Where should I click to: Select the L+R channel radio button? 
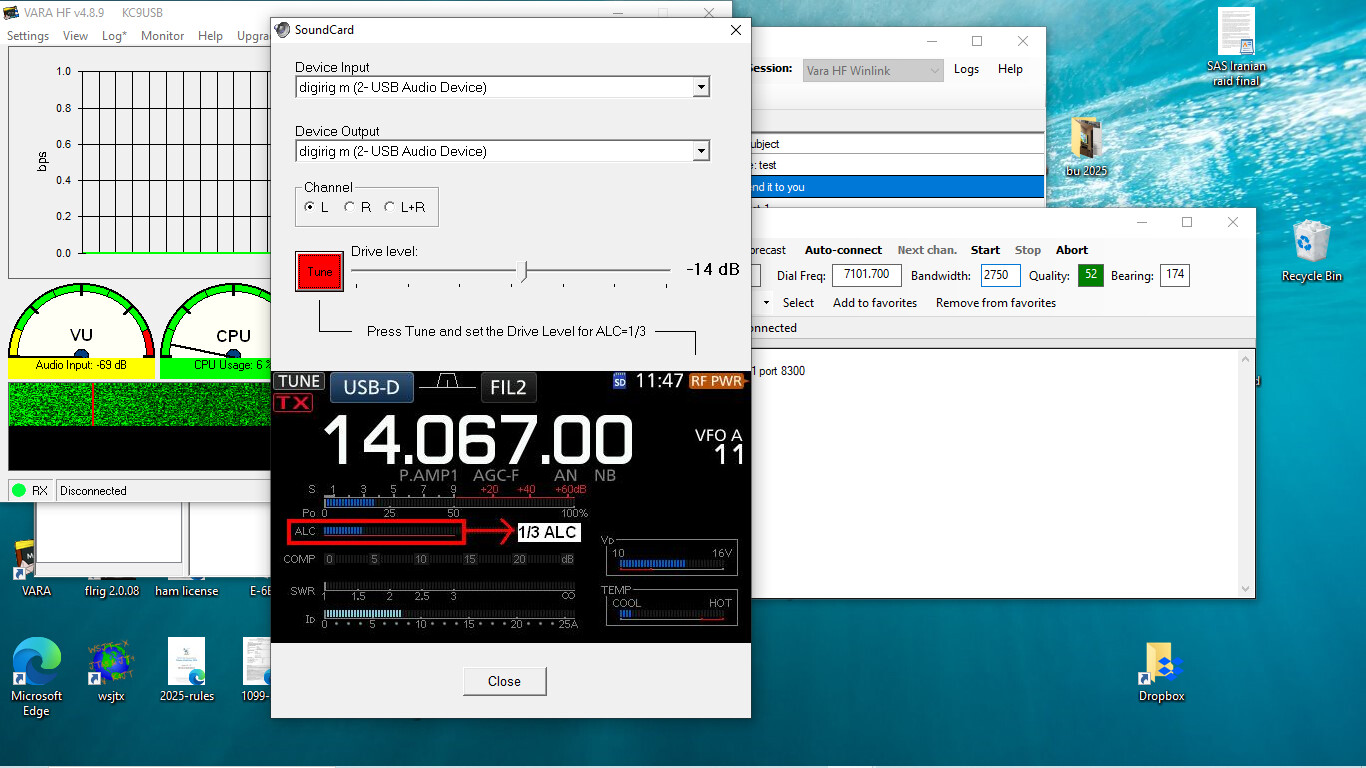390,207
